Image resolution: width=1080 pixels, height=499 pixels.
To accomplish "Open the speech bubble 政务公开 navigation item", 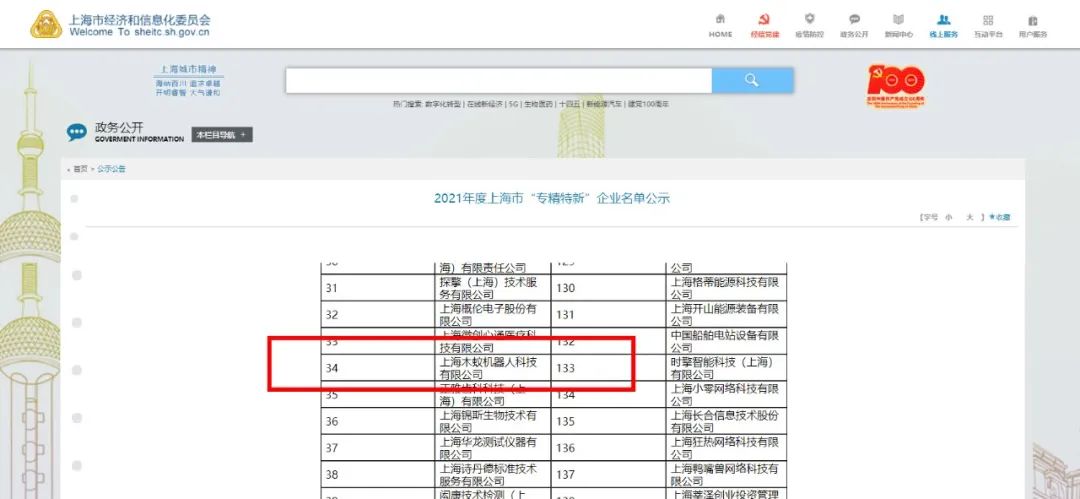I will point(854,26).
